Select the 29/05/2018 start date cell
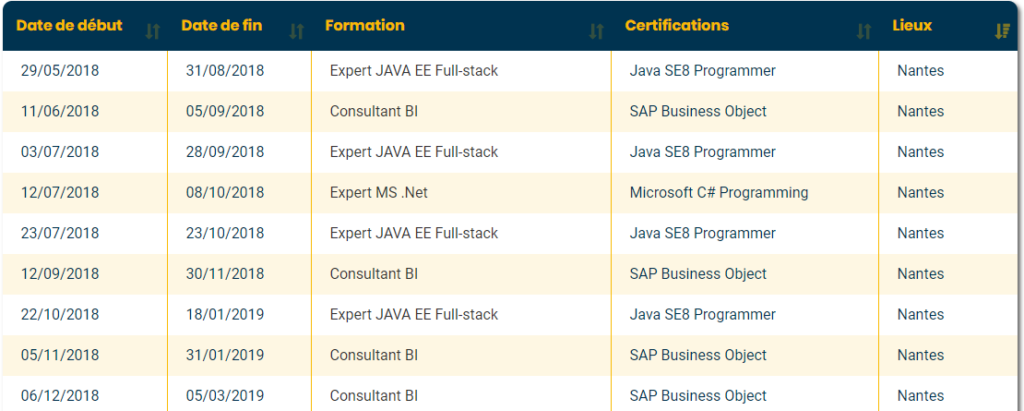1024x411 pixels. pos(60,71)
